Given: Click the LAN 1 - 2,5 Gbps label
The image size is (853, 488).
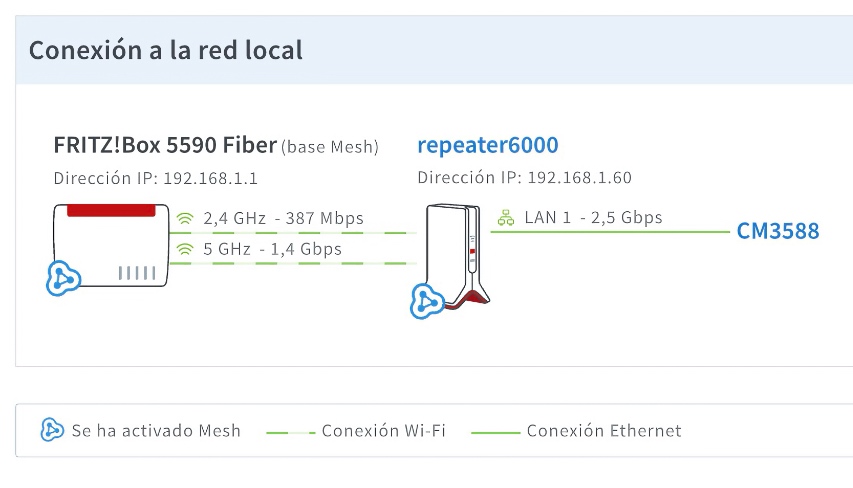Looking at the screenshot, I should pos(594,218).
